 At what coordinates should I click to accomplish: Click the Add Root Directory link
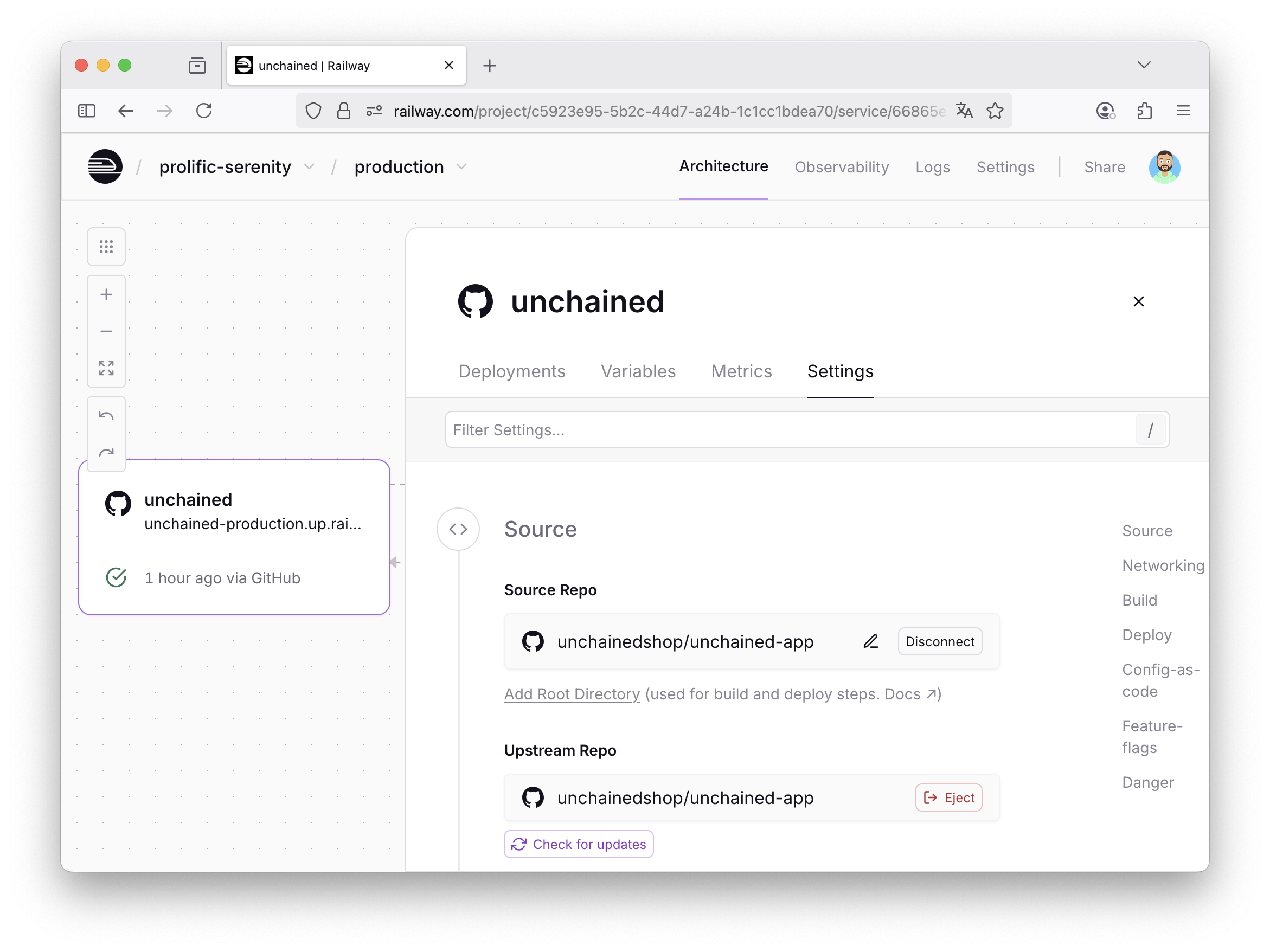pyautogui.click(x=571, y=694)
